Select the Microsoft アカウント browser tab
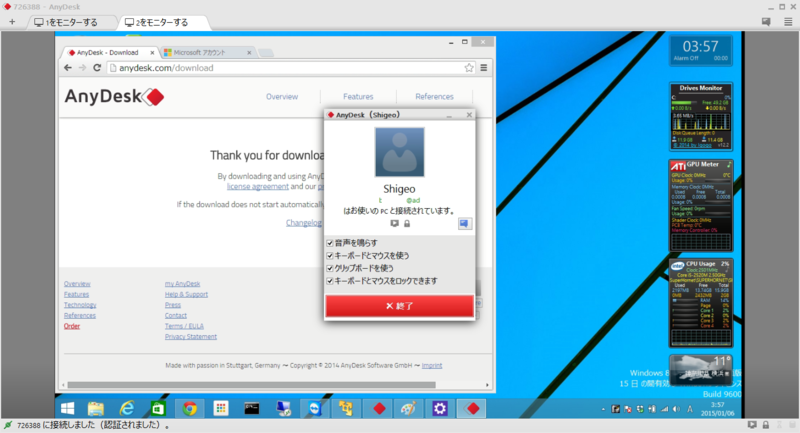 pyautogui.click(x=206, y=53)
